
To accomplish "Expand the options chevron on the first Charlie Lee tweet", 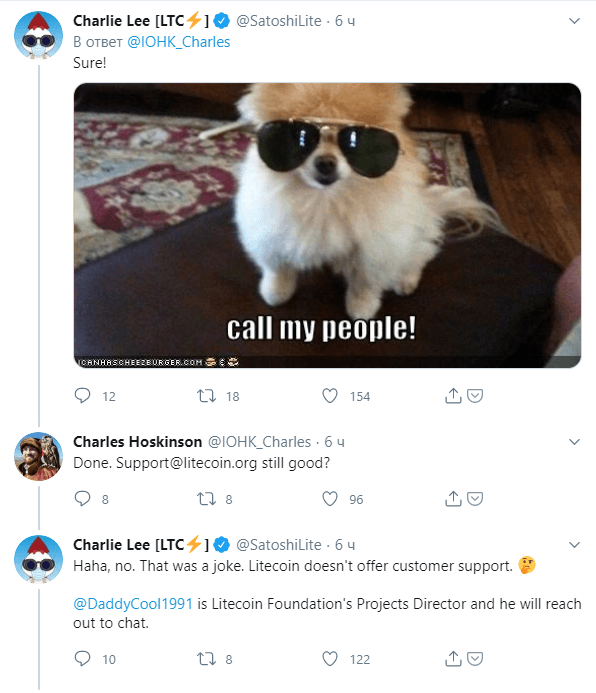I will pyautogui.click(x=574, y=21).
